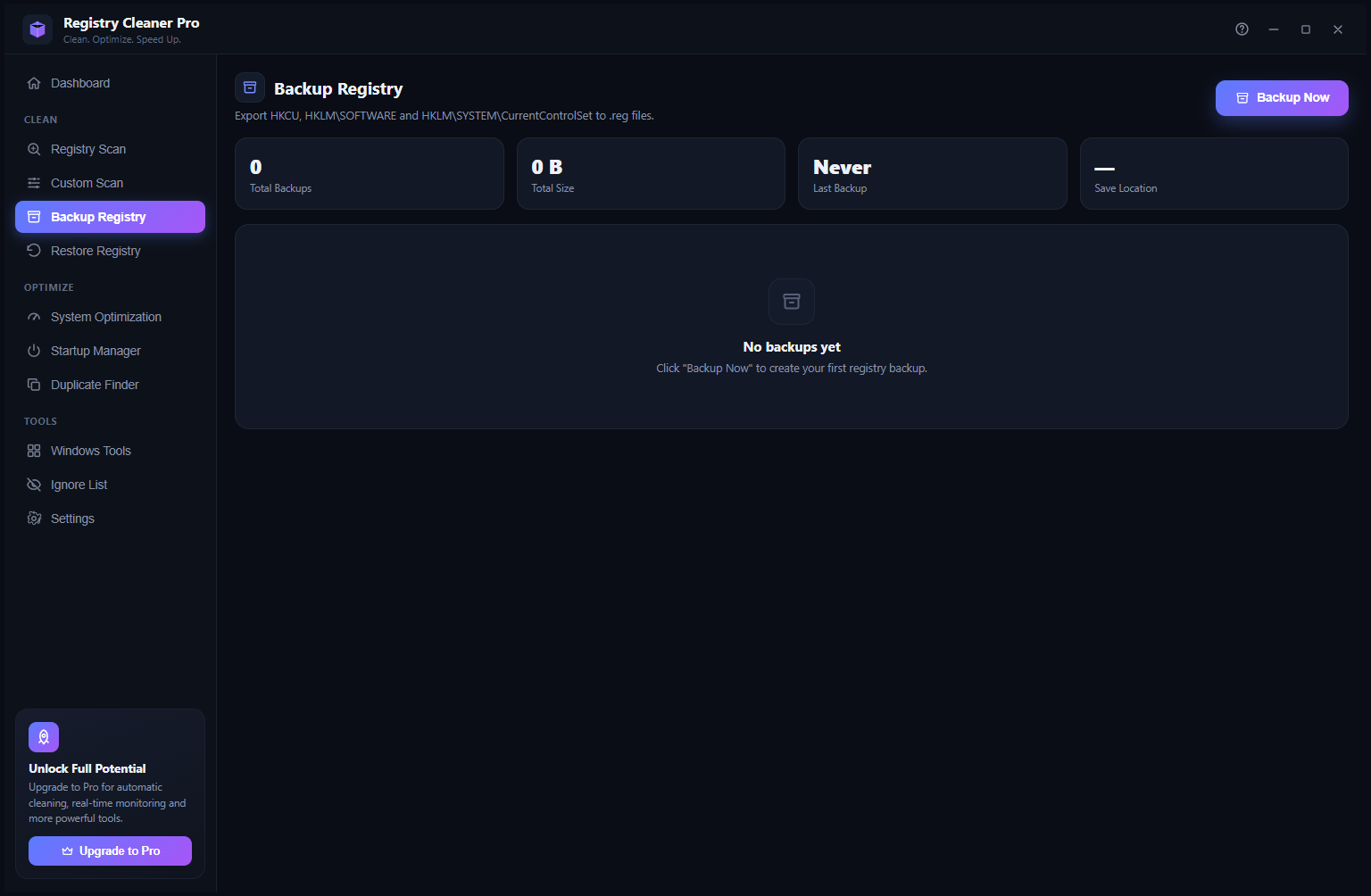This screenshot has width=1371, height=896.
Task: Click the Duplicate Finder copy icon
Action: (34, 385)
